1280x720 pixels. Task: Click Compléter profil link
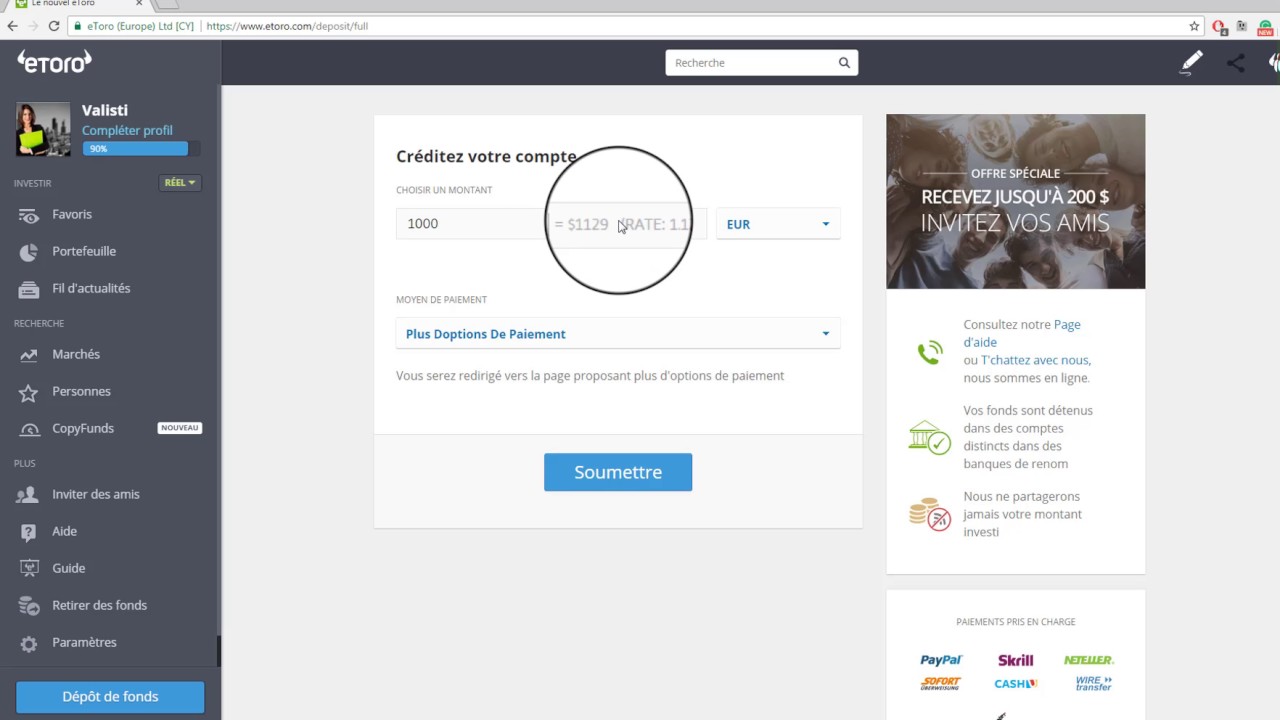coord(127,130)
